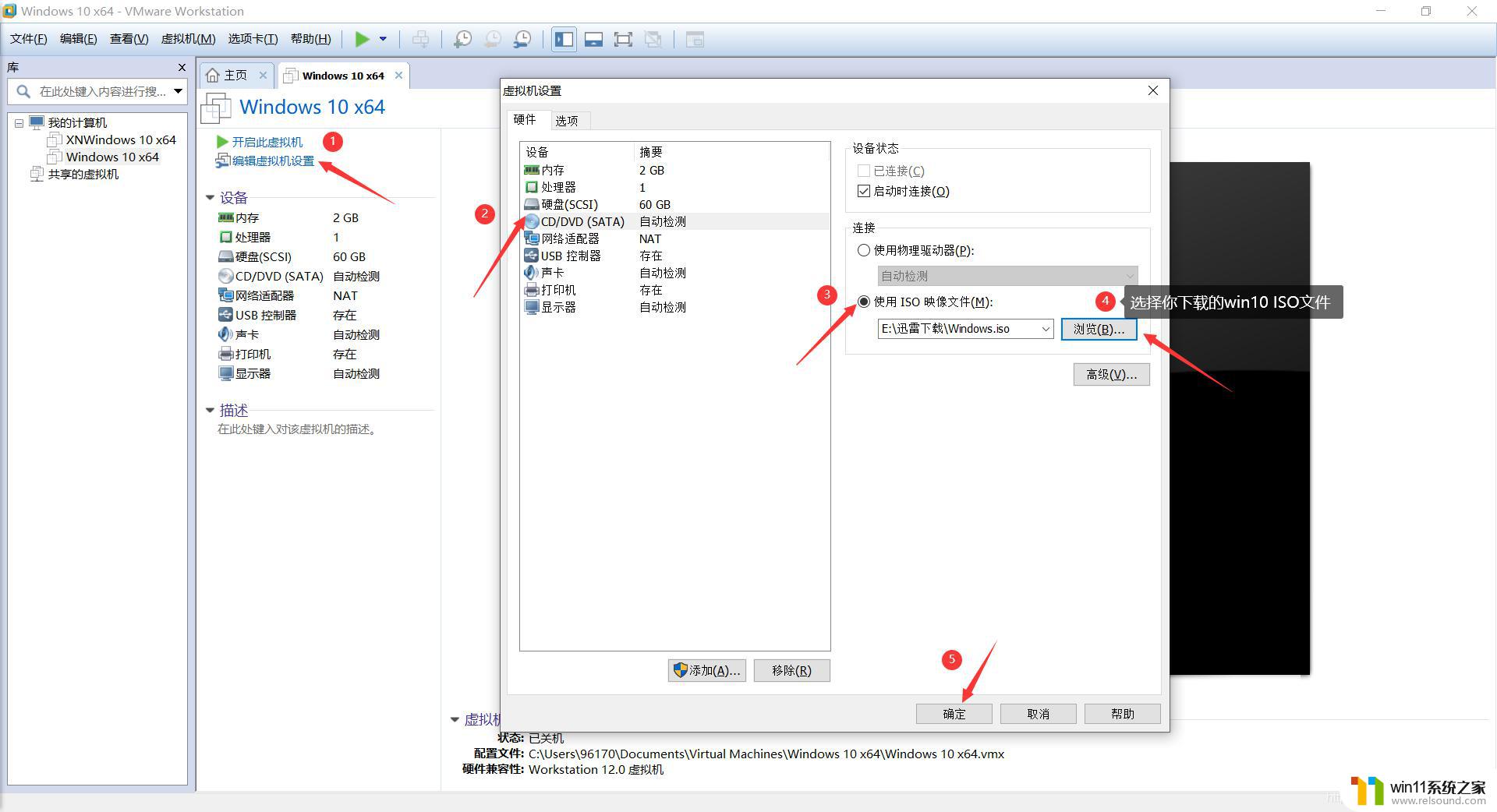Collapse the 我的计算机 tree node

19,123
